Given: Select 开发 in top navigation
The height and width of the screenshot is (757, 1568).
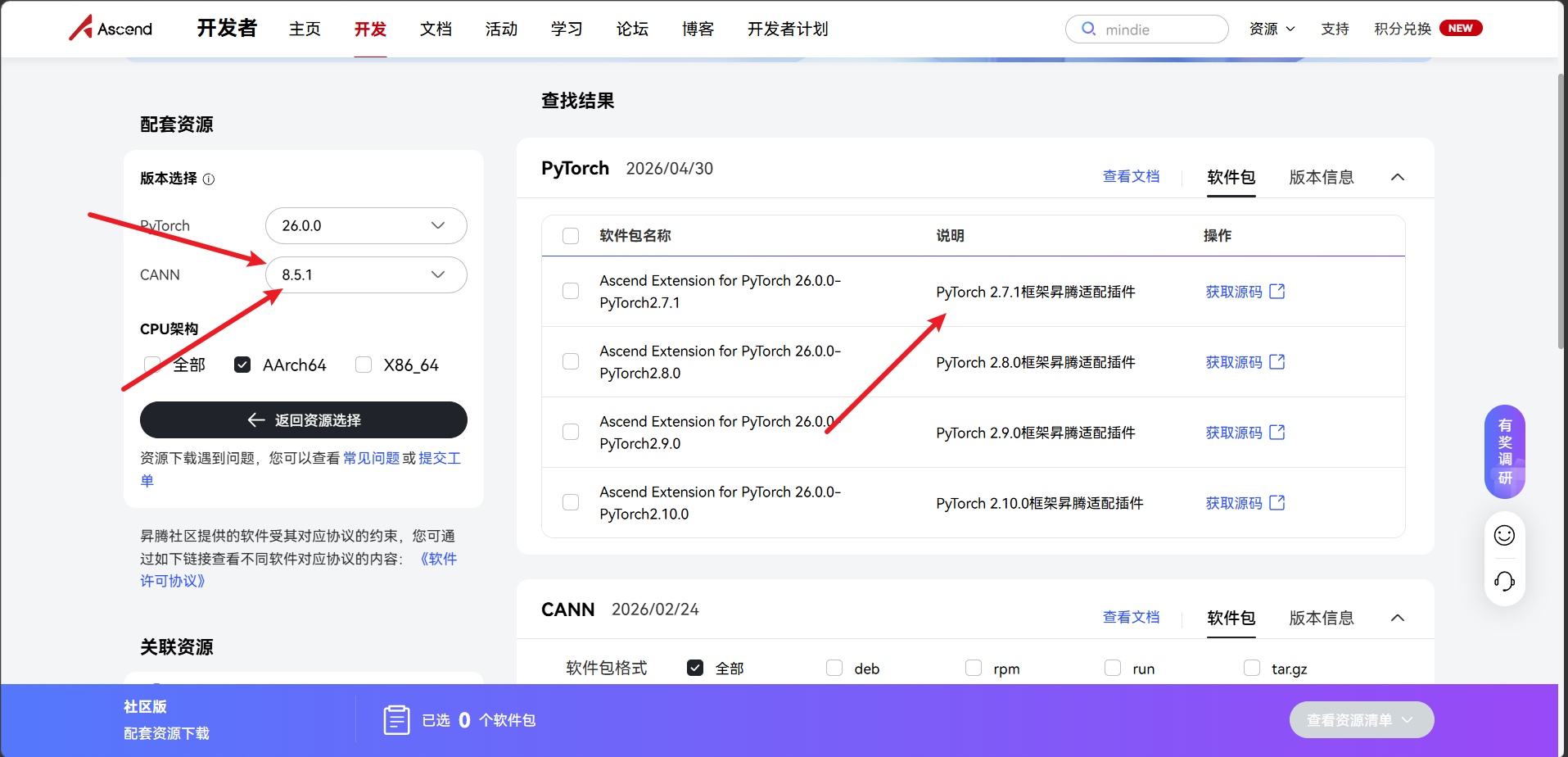Looking at the screenshot, I should (370, 29).
